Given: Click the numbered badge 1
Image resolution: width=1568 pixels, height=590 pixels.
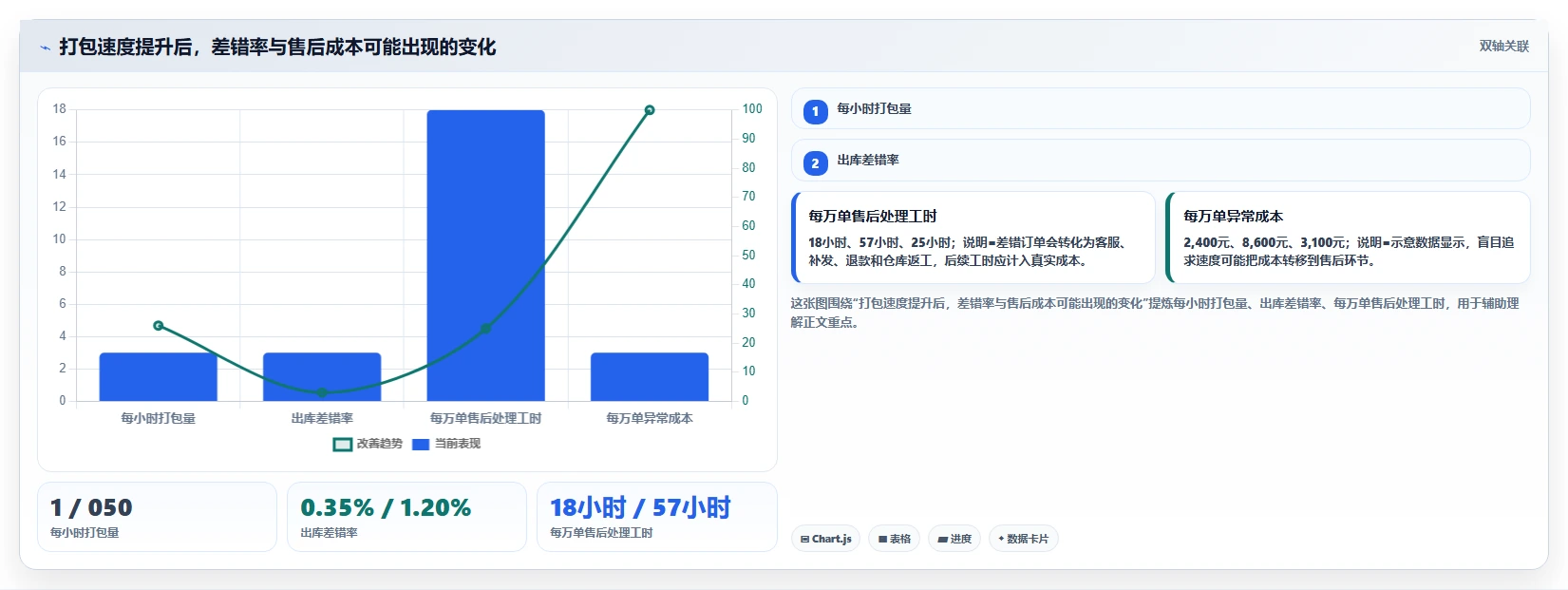Looking at the screenshot, I should pyautogui.click(x=815, y=111).
